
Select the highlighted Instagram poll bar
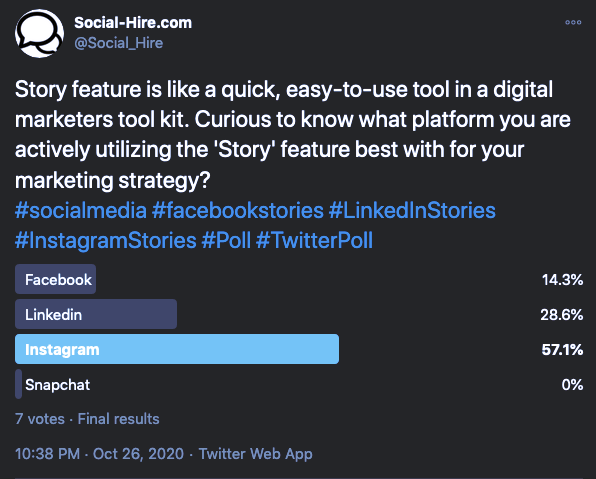[x=177, y=349]
